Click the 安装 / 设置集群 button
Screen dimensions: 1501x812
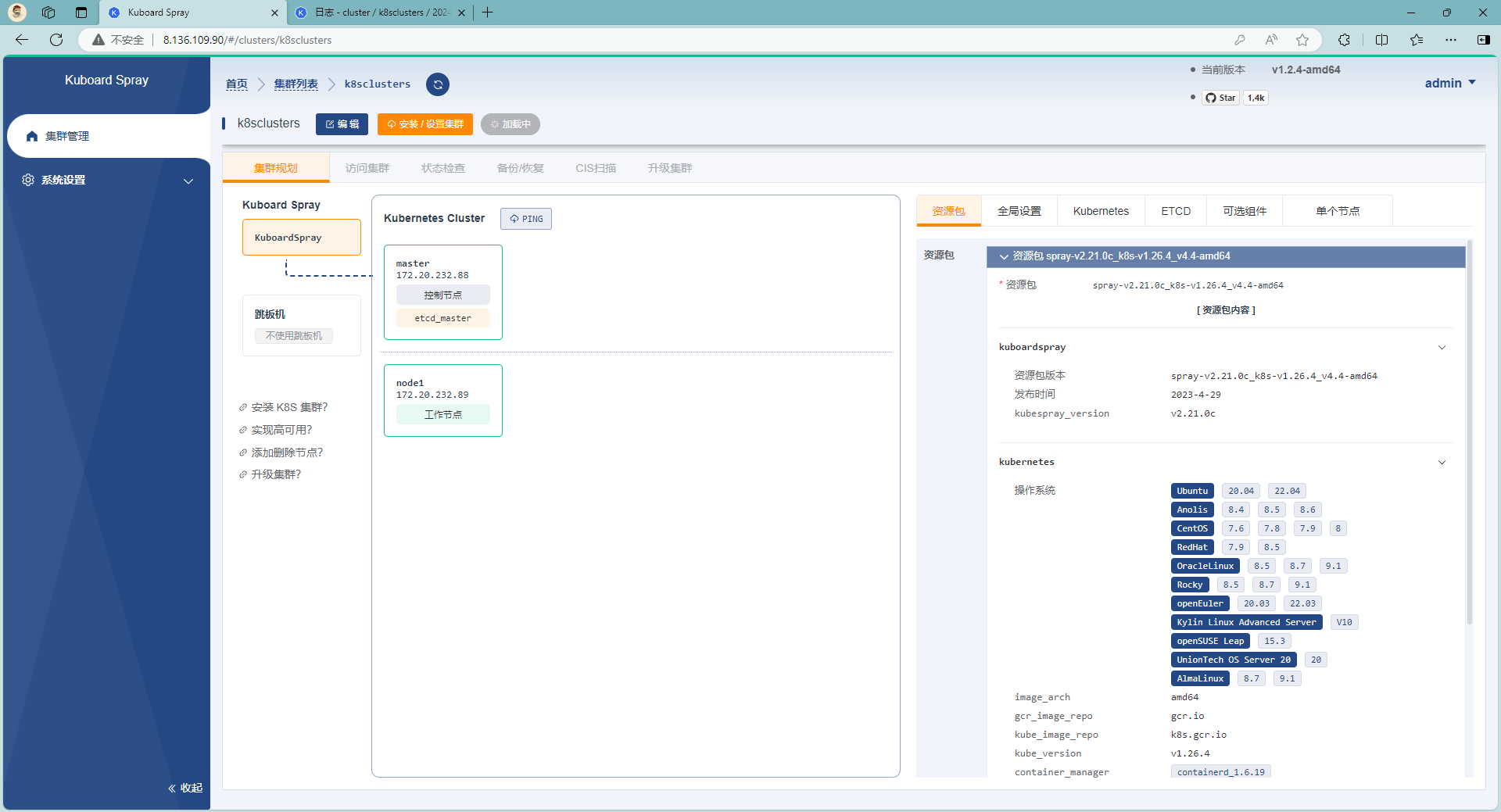425,124
